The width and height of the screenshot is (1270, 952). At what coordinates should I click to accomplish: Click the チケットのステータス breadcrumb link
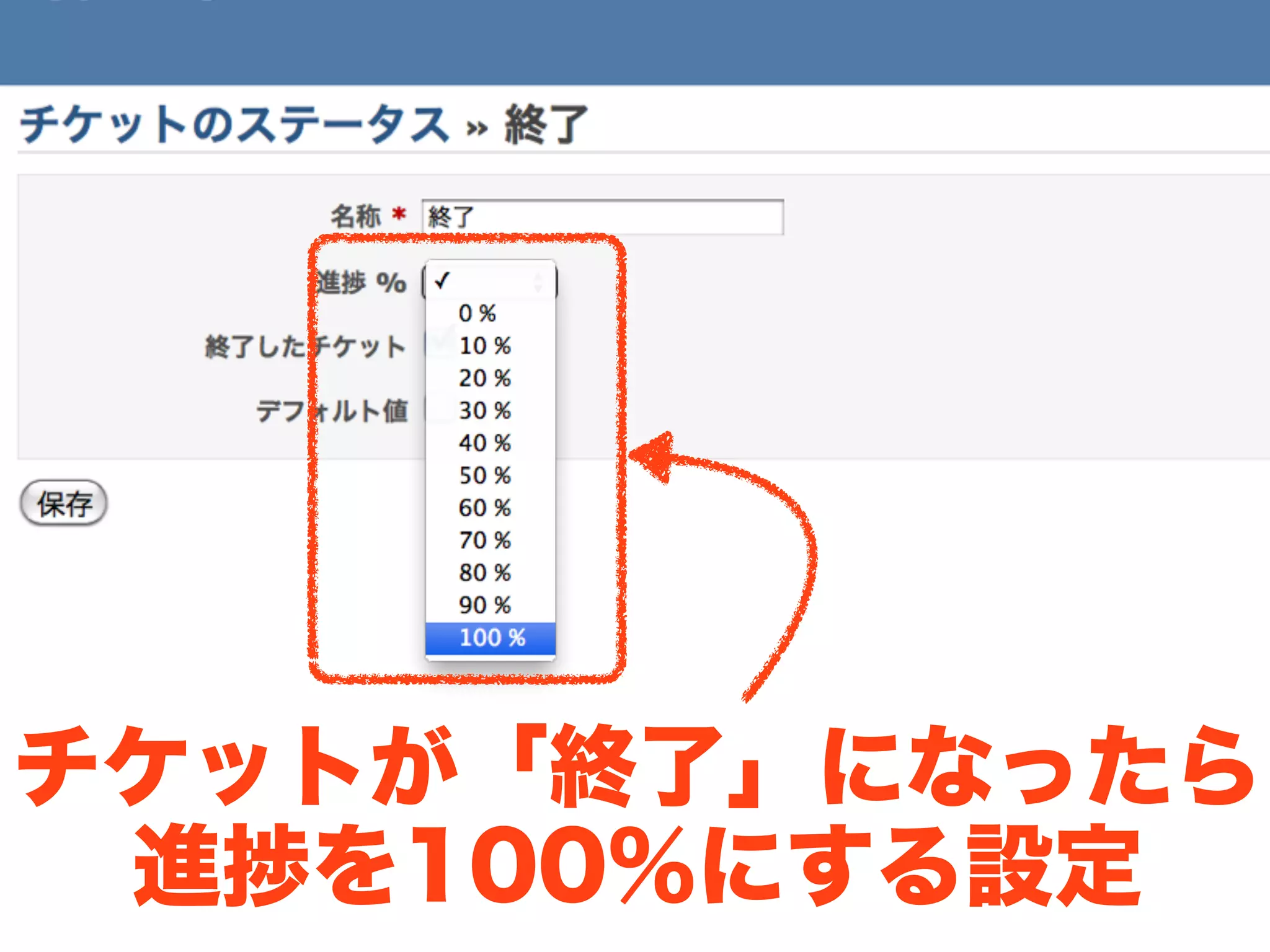tap(234, 124)
